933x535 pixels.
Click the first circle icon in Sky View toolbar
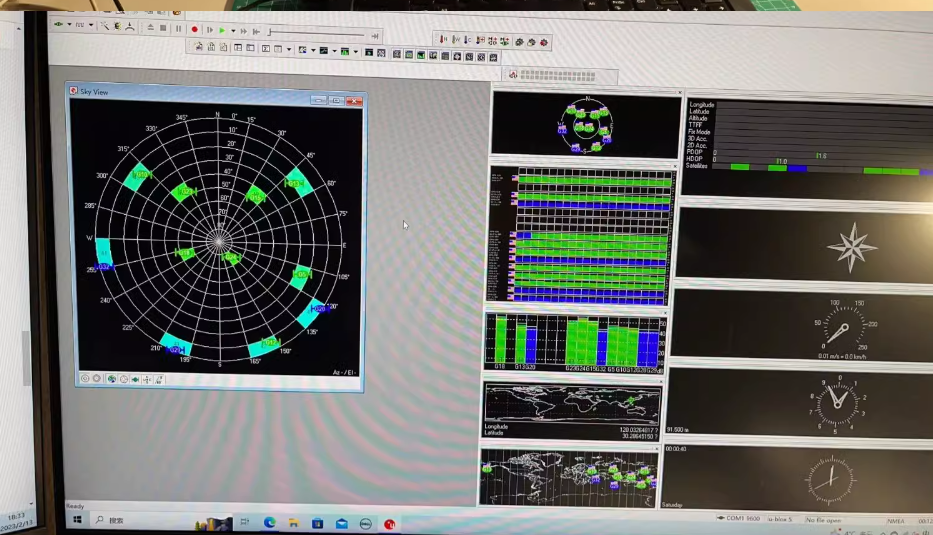pos(85,378)
